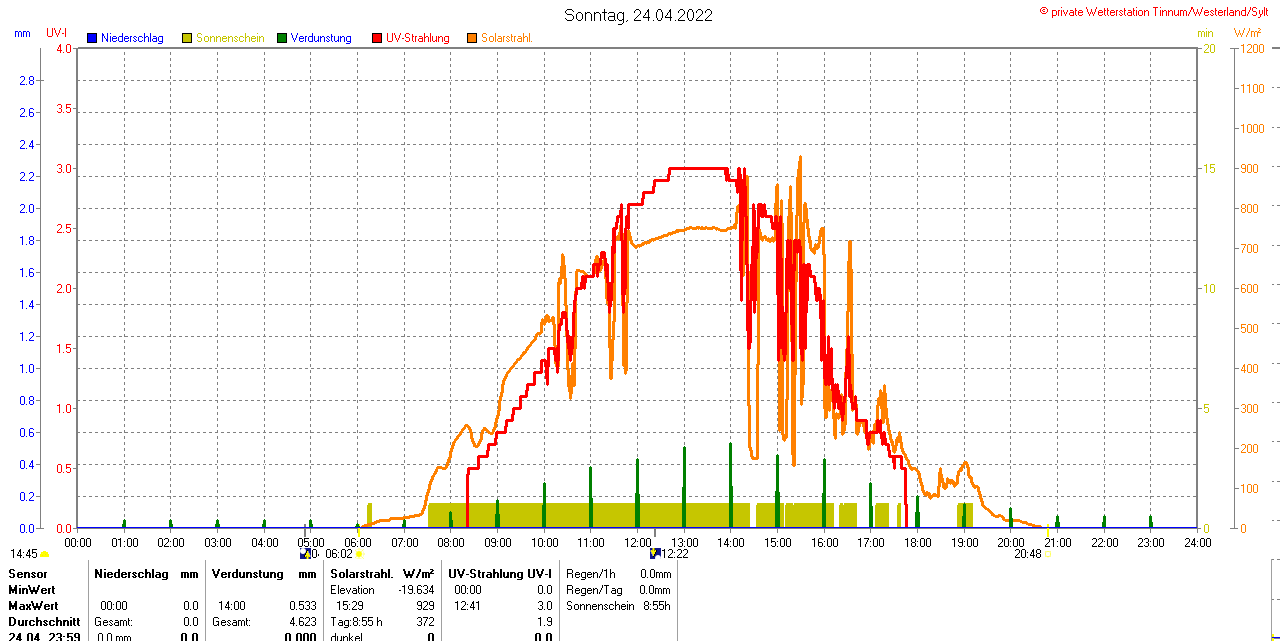This screenshot has width=1280, height=641.
Task: Click the moon icon beside 14:45
Action: [45, 554]
